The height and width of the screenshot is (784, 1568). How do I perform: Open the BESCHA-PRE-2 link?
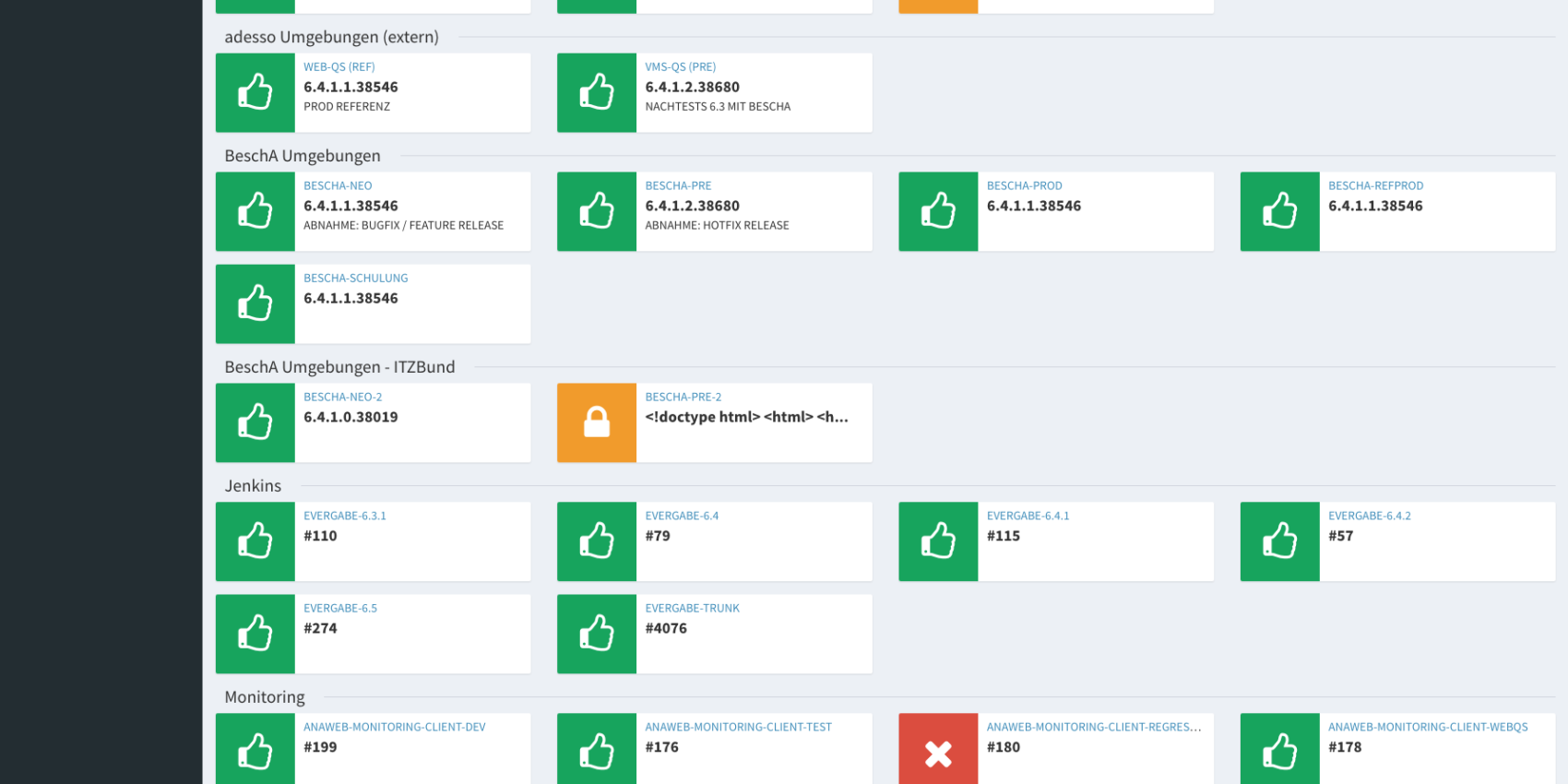pos(683,398)
